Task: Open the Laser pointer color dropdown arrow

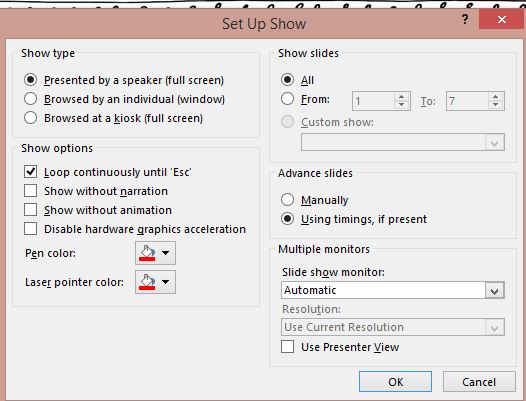Action: (x=166, y=282)
